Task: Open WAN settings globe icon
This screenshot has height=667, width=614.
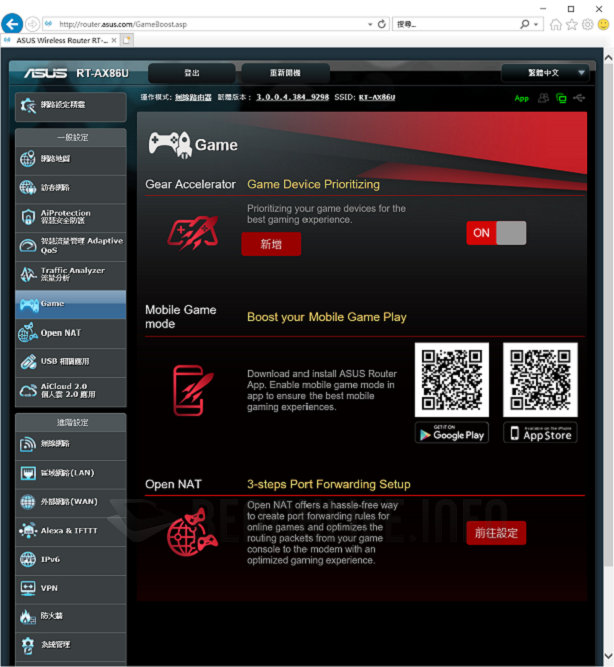Action: (28, 502)
